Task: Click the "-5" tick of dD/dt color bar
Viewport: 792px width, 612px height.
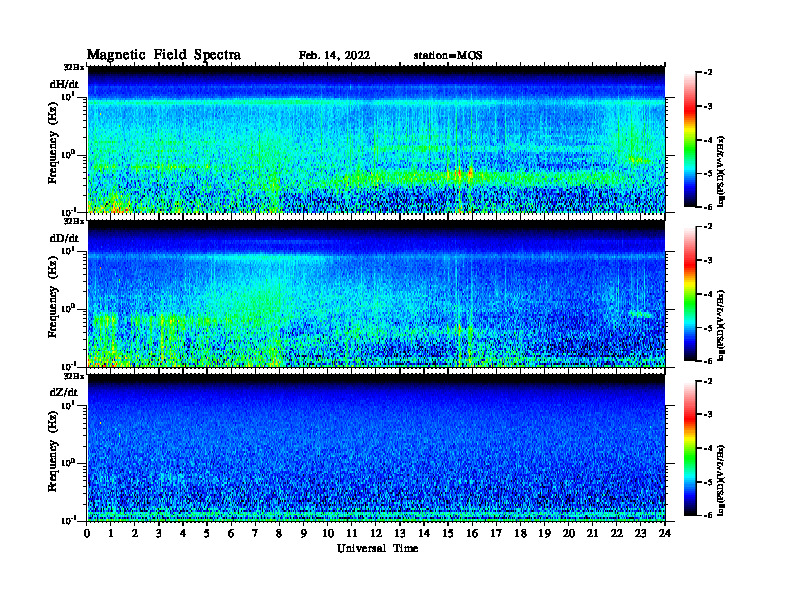Action: pos(708,328)
